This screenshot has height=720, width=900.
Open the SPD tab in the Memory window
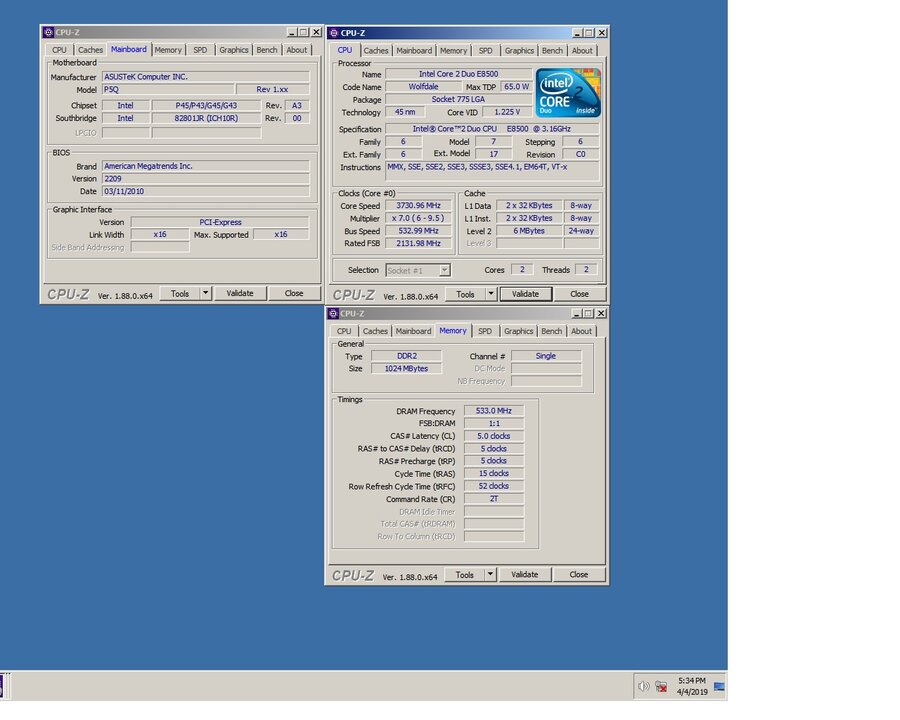click(485, 331)
